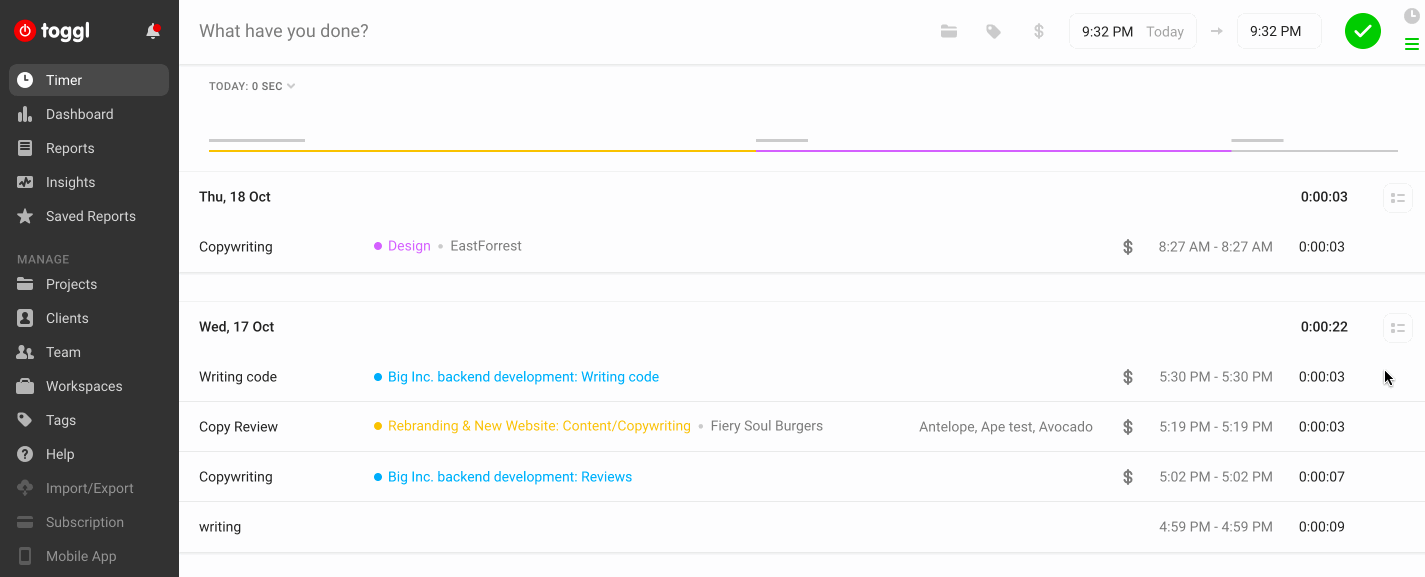1425x577 pixels.
Task: Toggle billable on Thursday Copywriting entry
Action: click(1128, 247)
